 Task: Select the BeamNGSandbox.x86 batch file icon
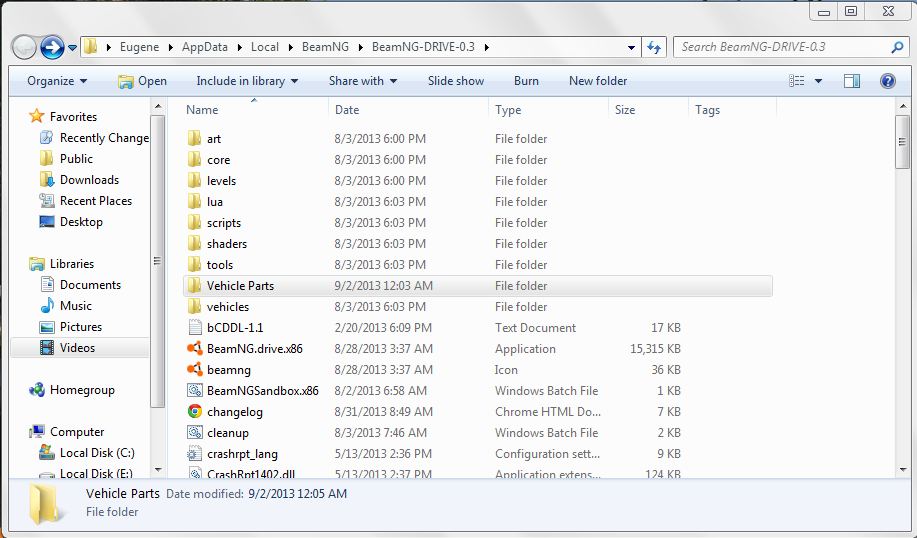pos(195,391)
